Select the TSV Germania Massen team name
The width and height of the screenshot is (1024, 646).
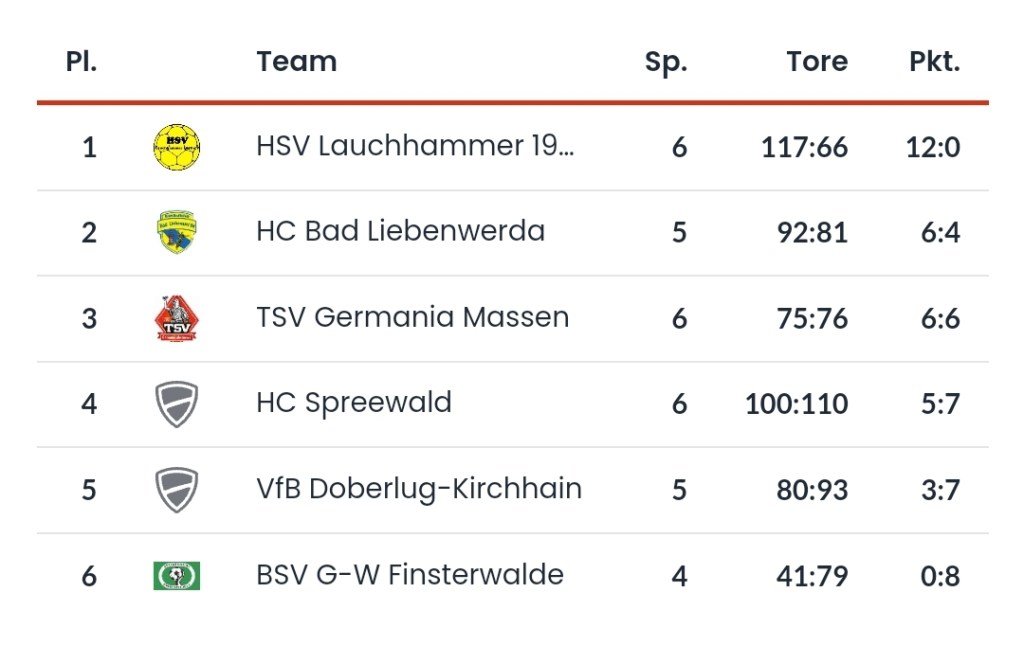(x=412, y=317)
